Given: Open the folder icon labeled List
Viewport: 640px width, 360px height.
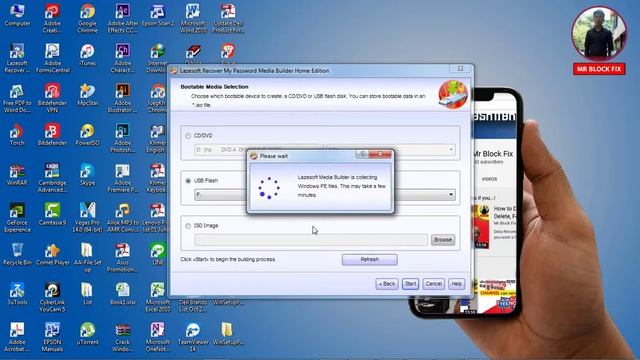Looking at the screenshot, I should (87, 294).
